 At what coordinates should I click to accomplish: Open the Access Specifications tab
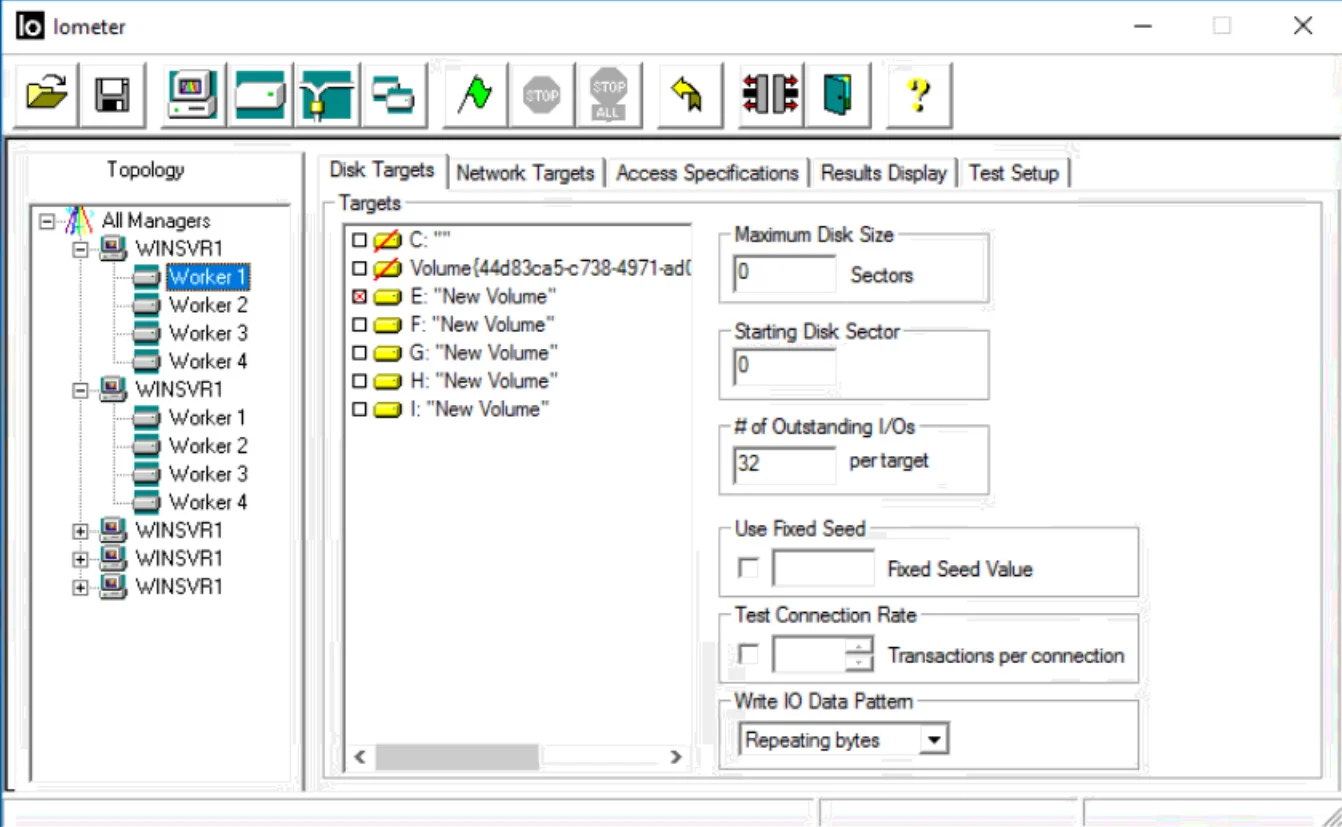tap(707, 173)
